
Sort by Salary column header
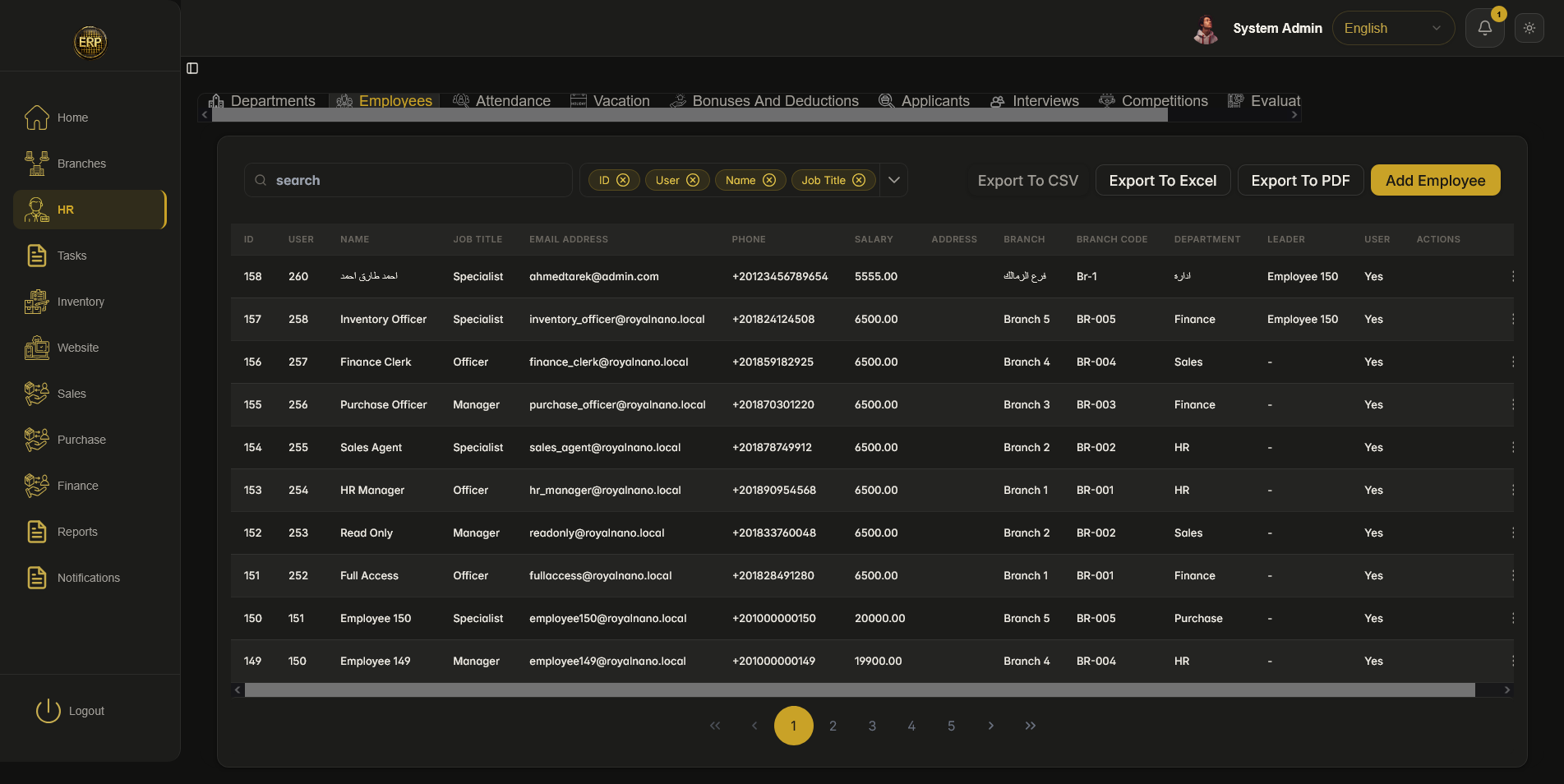point(874,239)
